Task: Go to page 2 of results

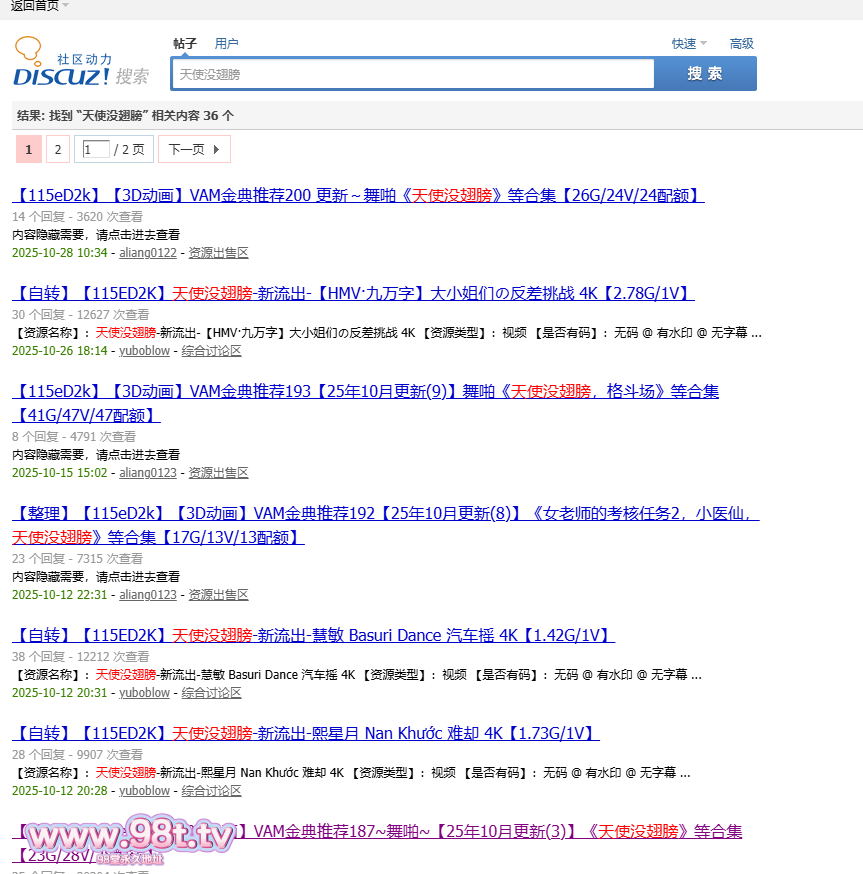Action: pyautogui.click(x=58, y=149)
